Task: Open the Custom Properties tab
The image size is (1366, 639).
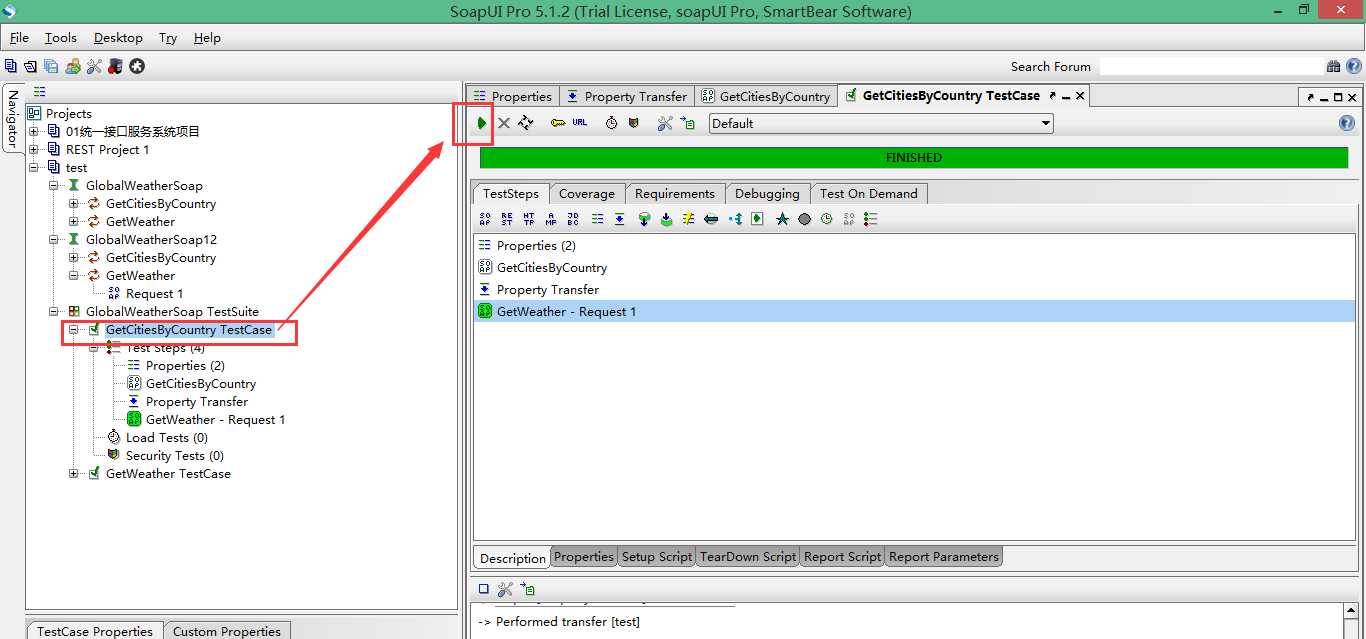Action: (227, 631)
